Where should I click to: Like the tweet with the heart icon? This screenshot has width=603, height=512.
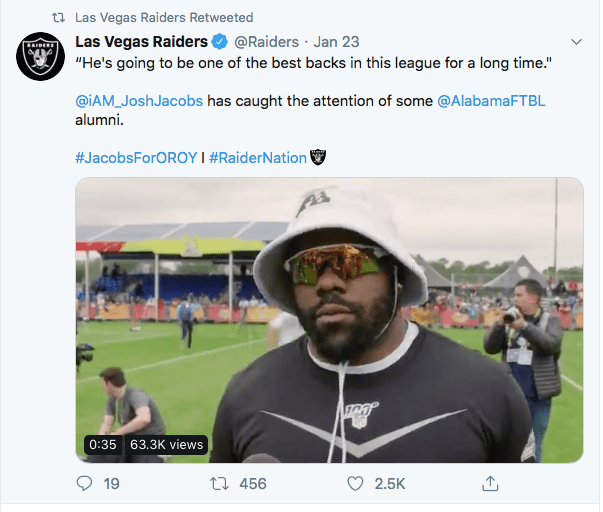(354, 483)
